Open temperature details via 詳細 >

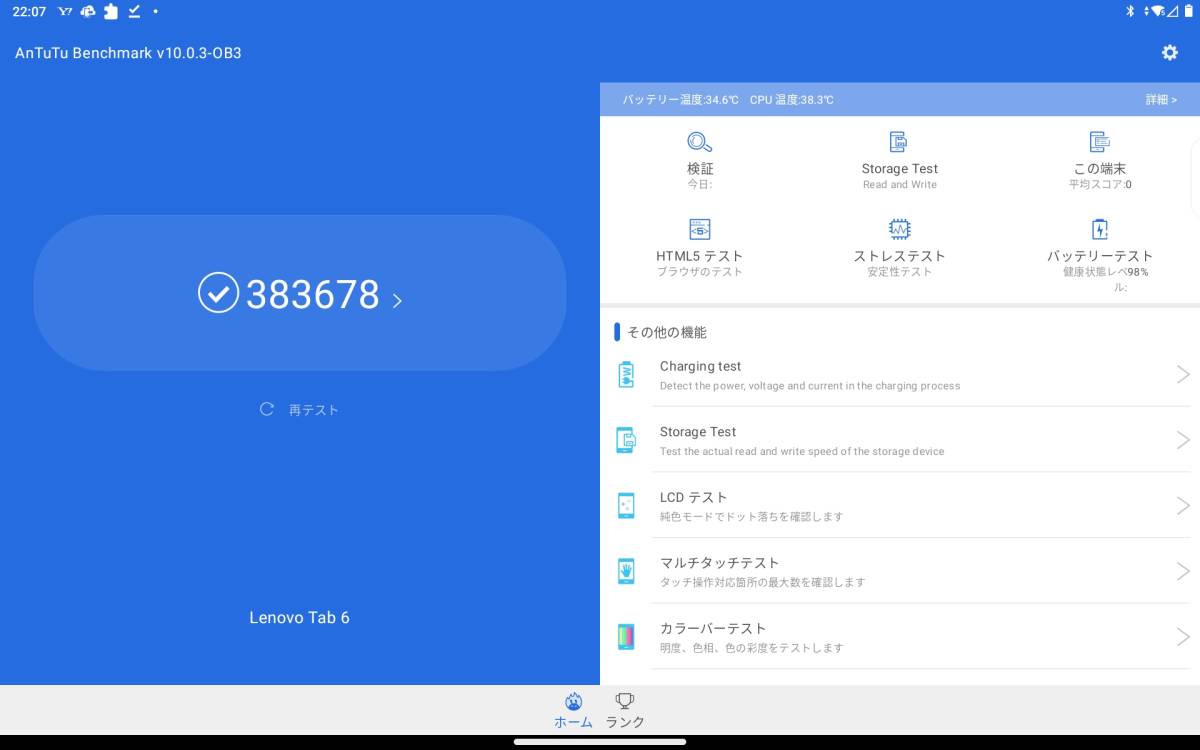pyautogui.click(x=1161, y=100)
